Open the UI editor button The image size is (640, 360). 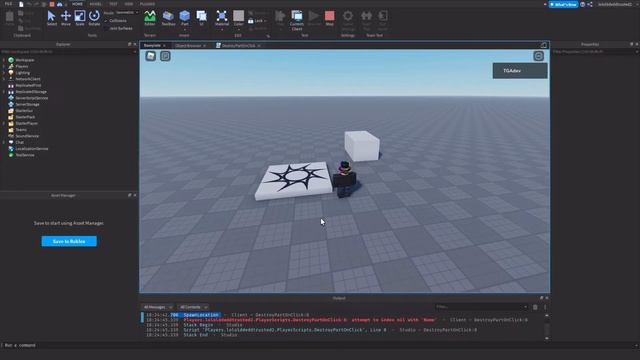[x=202, y=18]
